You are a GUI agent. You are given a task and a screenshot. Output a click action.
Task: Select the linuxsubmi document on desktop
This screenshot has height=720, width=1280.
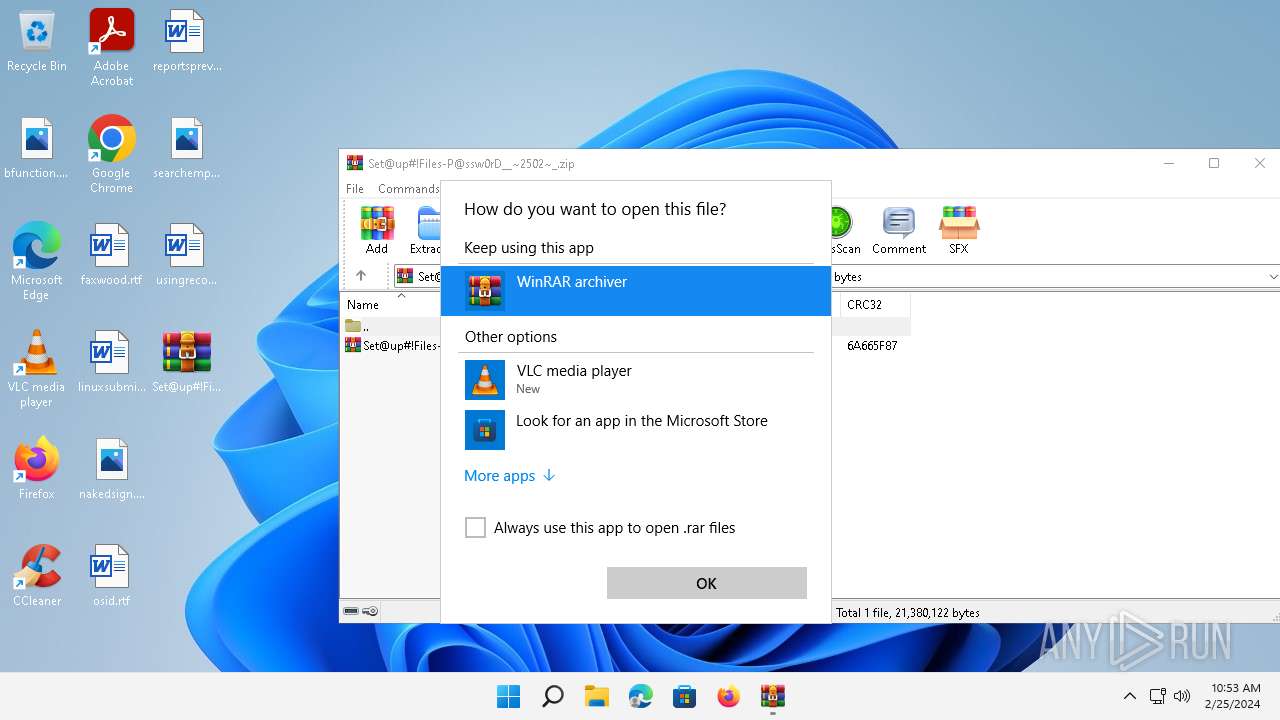(112, 364)
